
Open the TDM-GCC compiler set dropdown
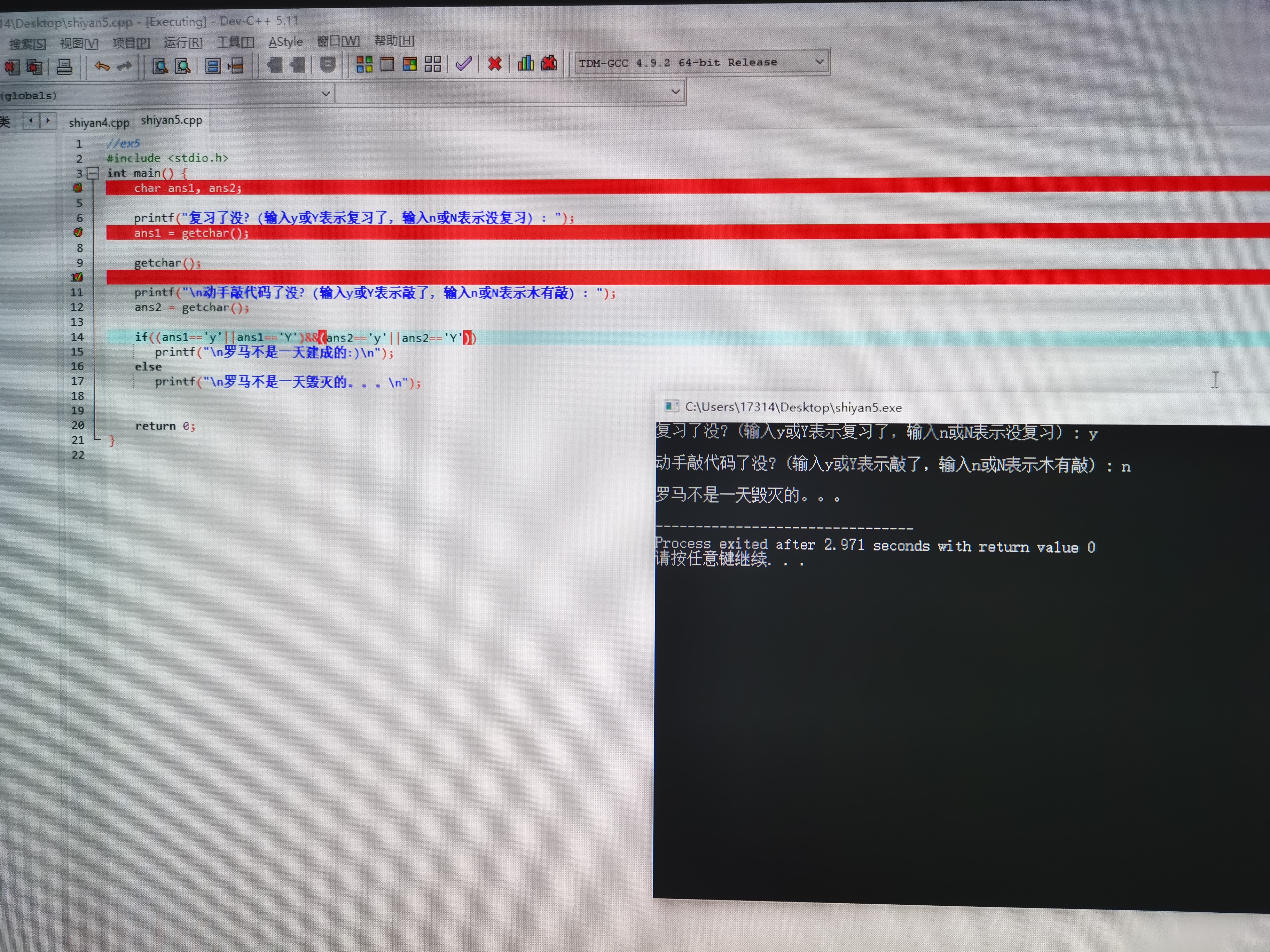coord(819,61)
